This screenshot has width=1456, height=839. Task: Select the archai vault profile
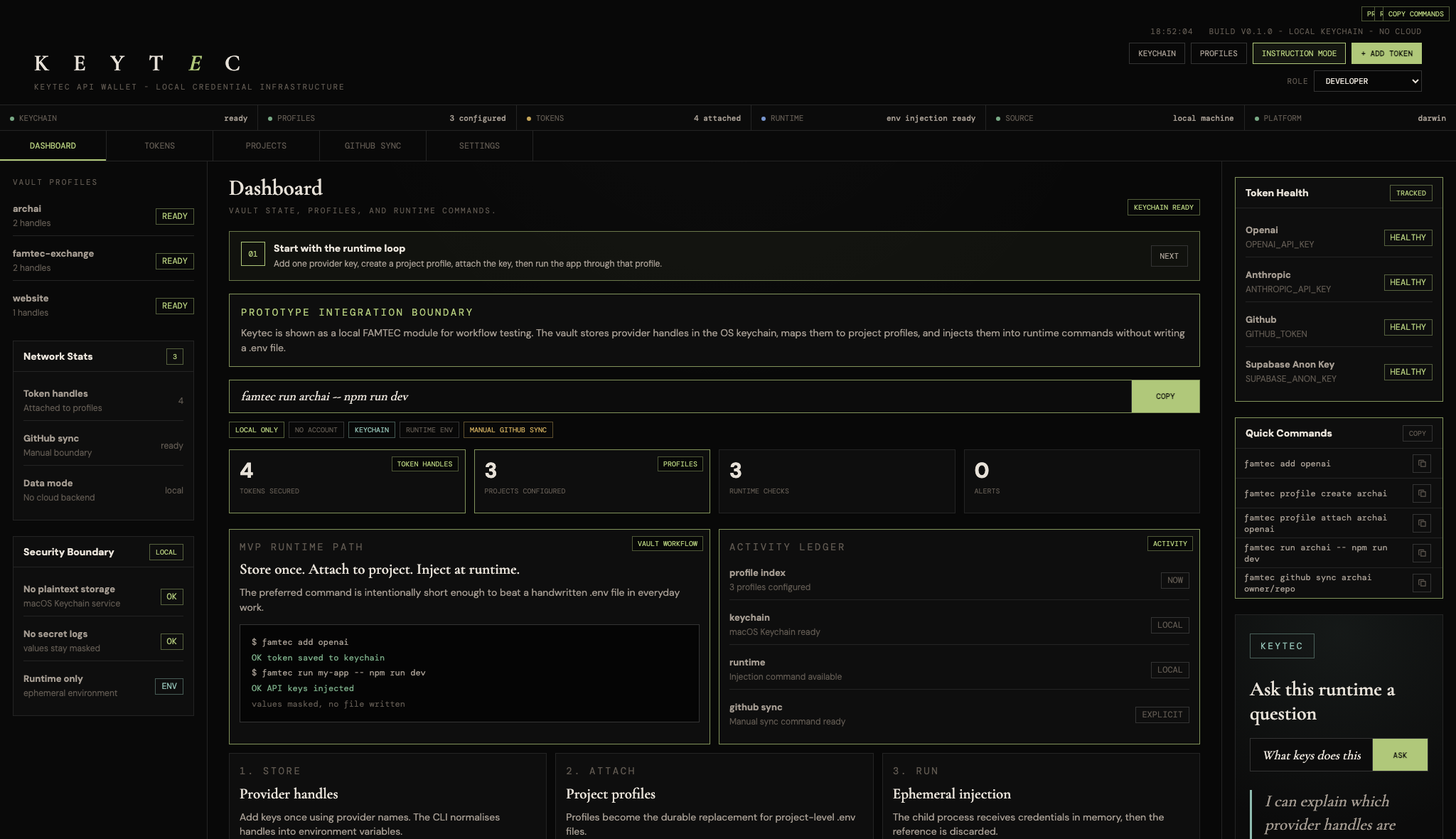(103, 215)
